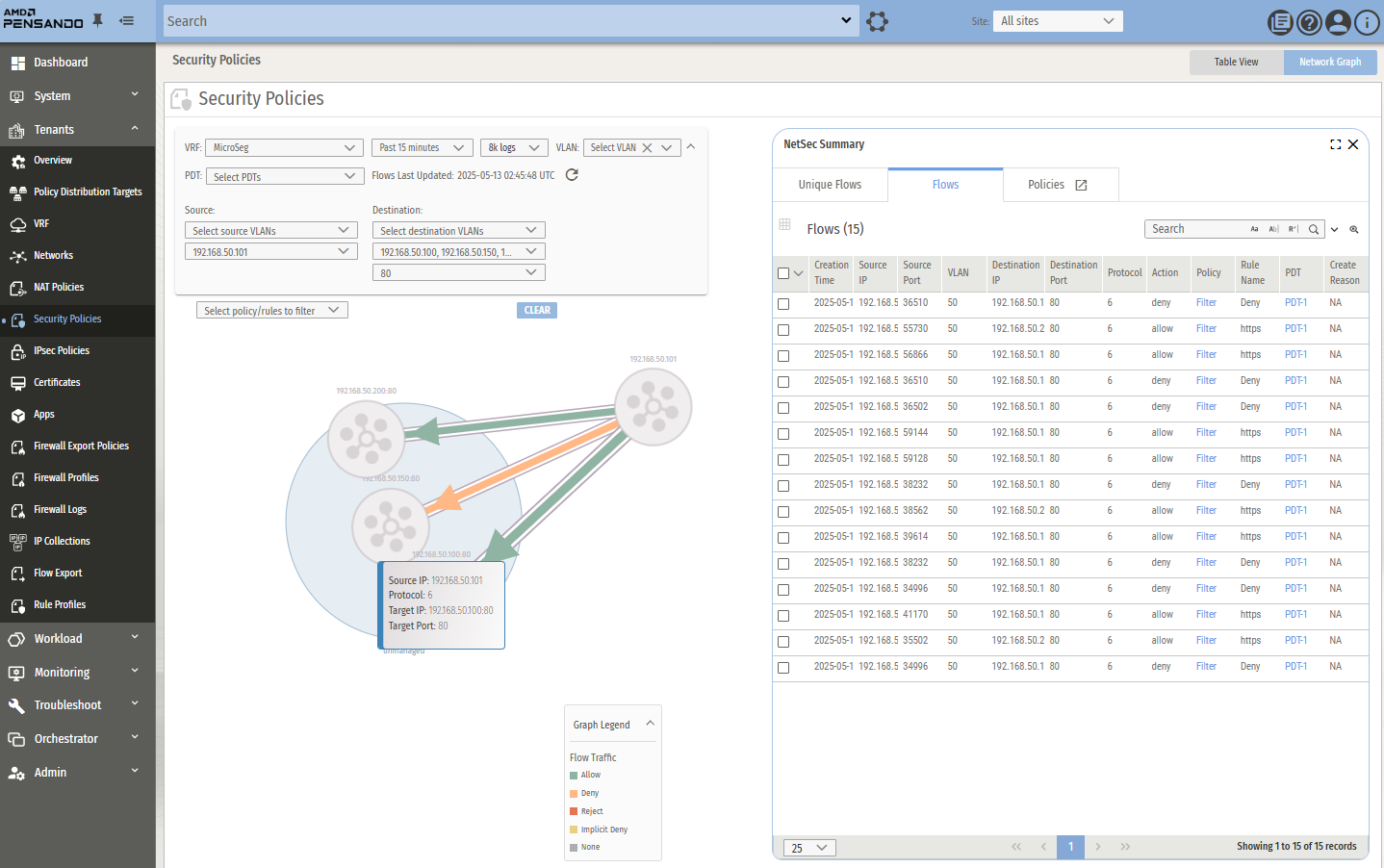Viewport: 1384px width, 868px height.
Task: Check the first flow row checkbox
Action: click(783, 304)
